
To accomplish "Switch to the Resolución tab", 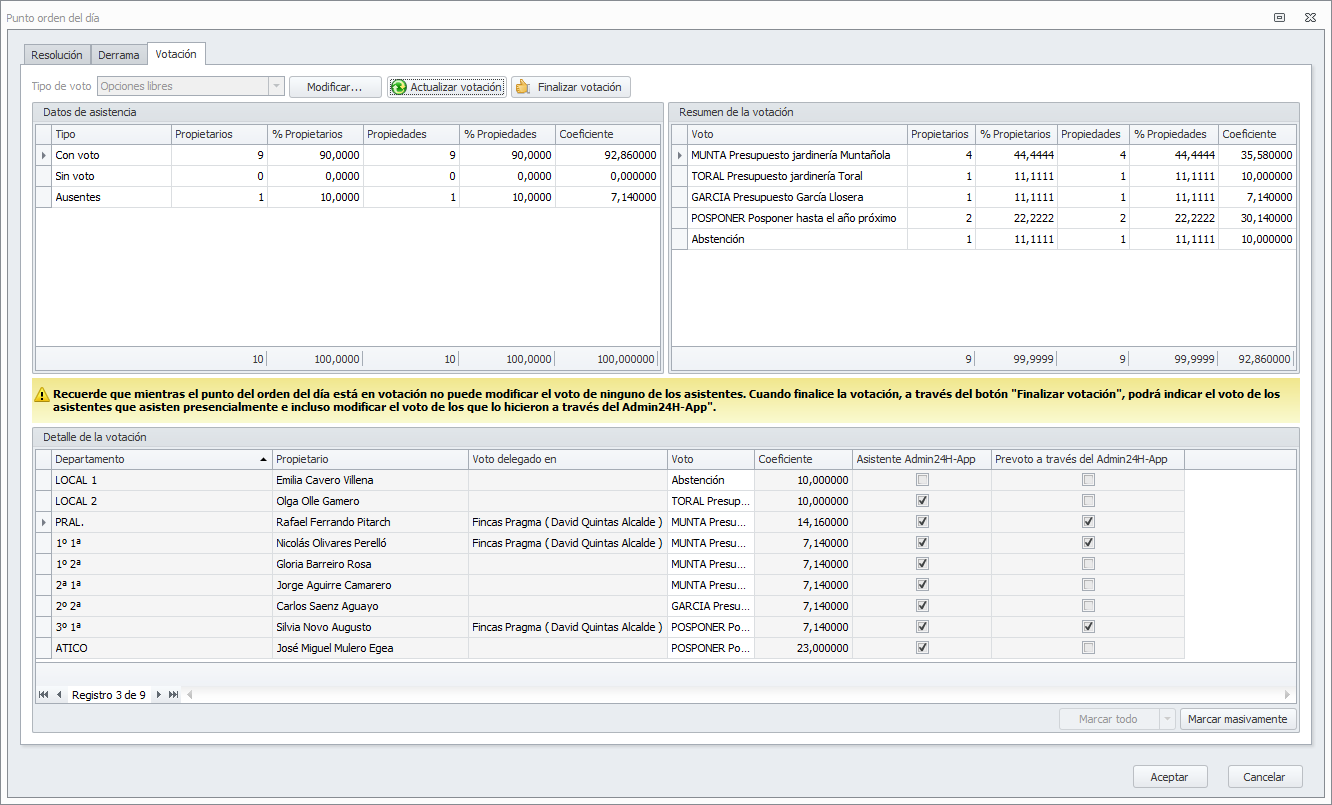I will tap(57, 55).
